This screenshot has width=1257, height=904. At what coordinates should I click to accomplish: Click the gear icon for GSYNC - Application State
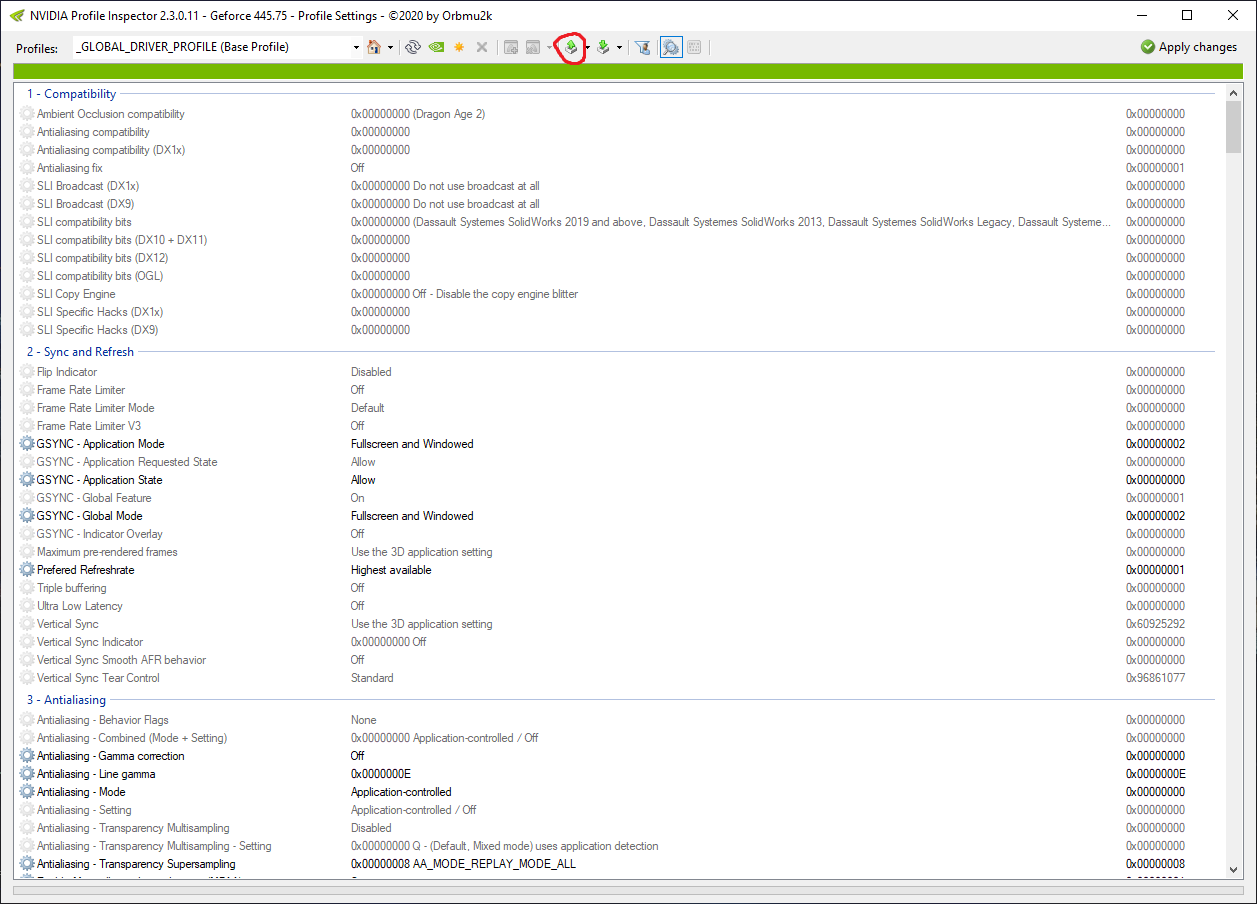tap(27, 480)
